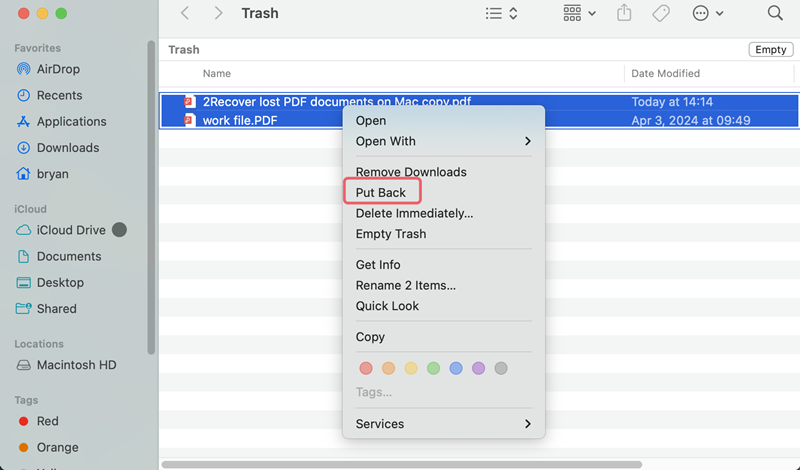Open the list view options dropdown
This screenshot has height=470, width=800.
pos(501,14)
